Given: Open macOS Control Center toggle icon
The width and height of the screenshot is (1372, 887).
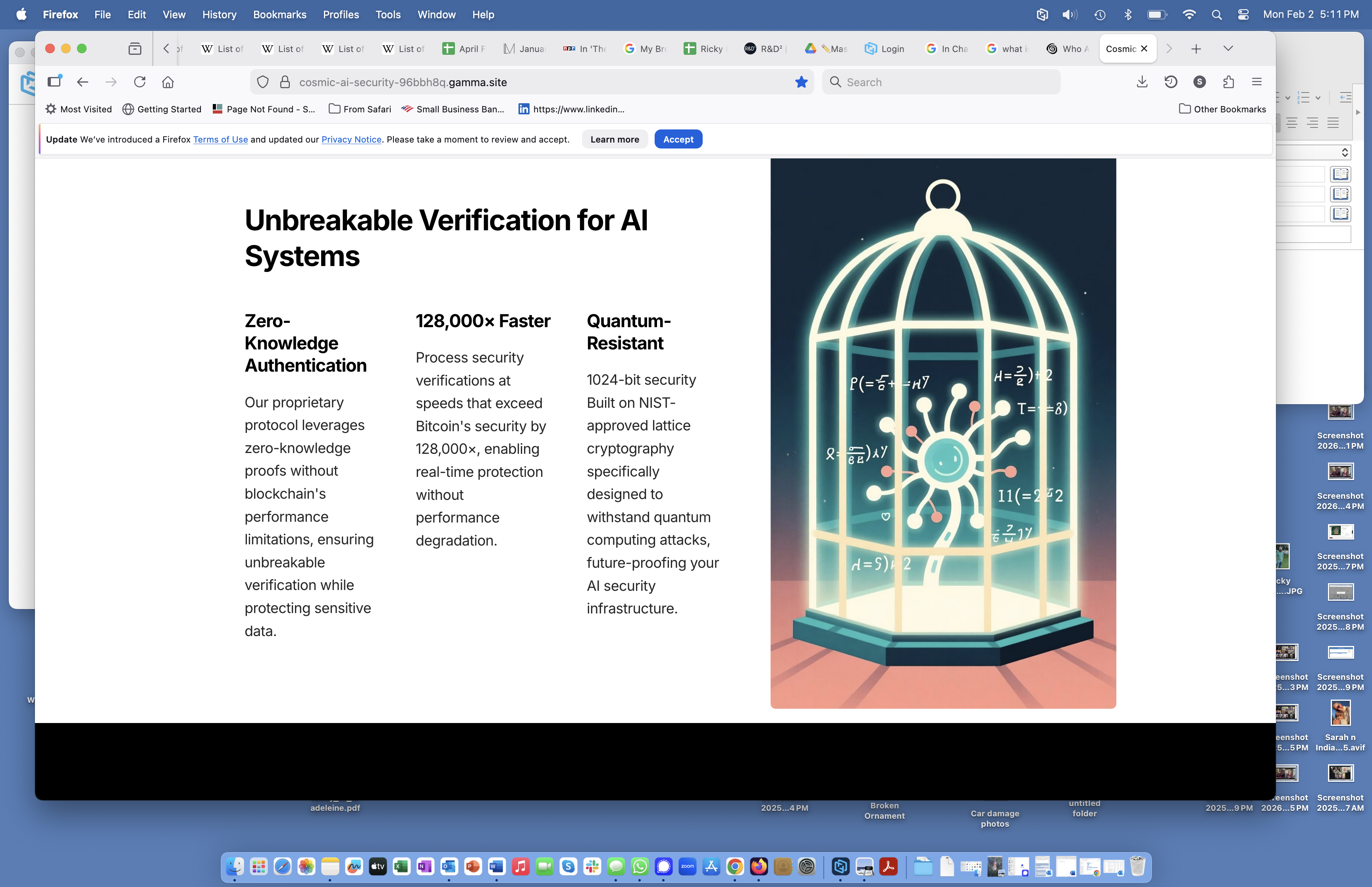Looking at the screenshot, I should coord(1243,14).
